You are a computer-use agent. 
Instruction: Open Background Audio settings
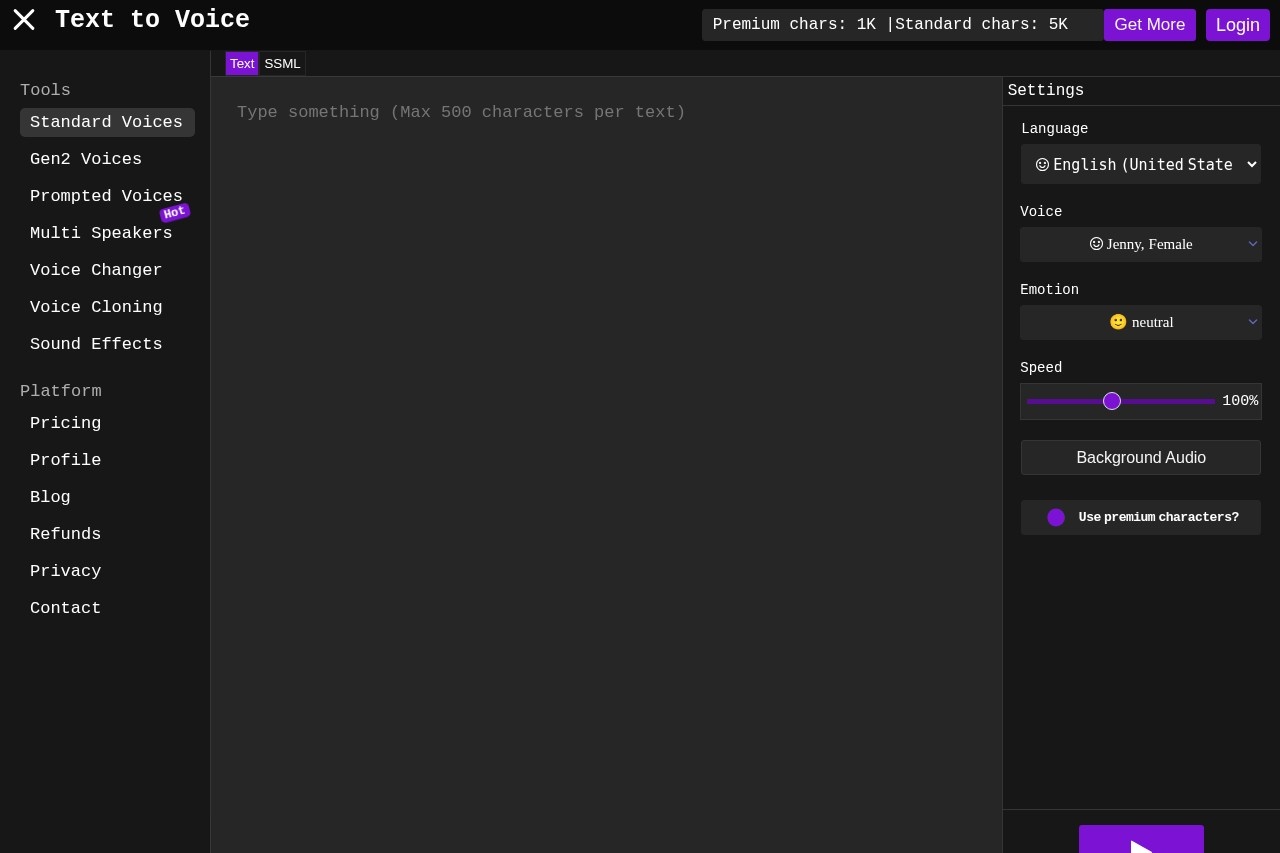click(x=1141, y=457)
